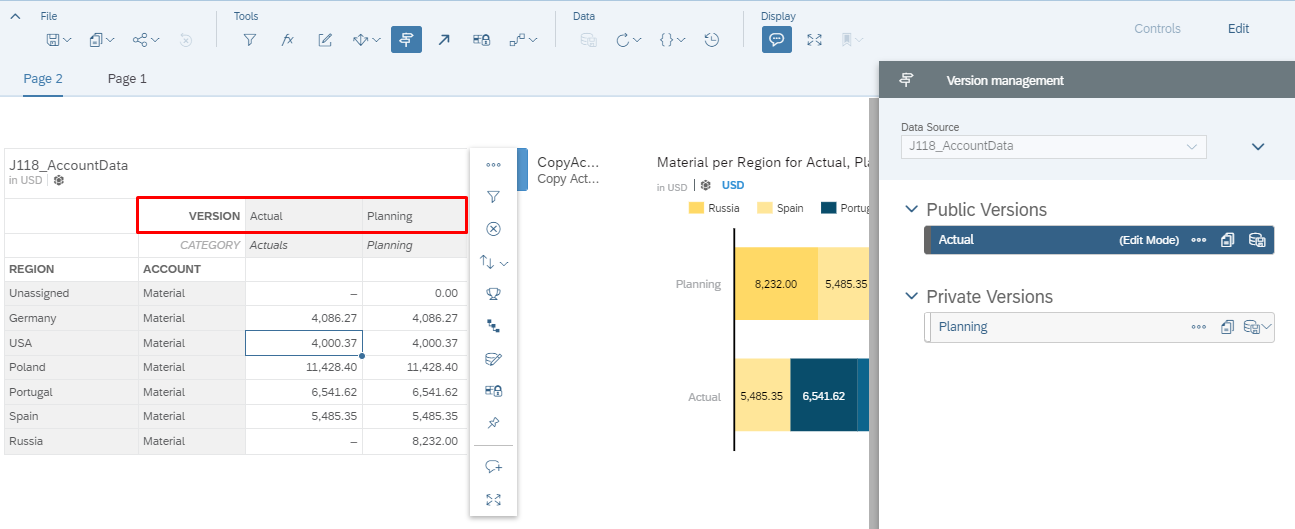Viewport: 1295px width, 529px height.
Task: Click the fullscreen icon in the Display group
Action: click(814, 40)
